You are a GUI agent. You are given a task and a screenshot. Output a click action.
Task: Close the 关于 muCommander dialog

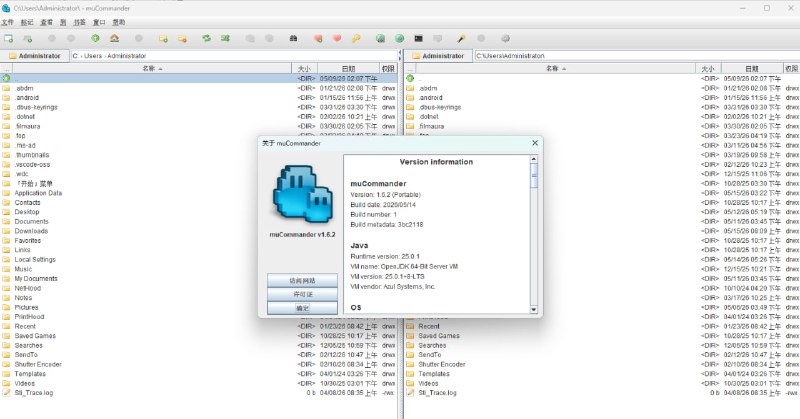coord(535,143)
